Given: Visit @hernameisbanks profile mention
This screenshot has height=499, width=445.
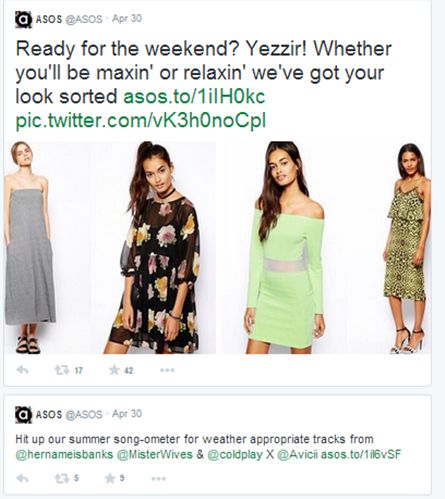Looking at the screenshot, I should 64,454.
